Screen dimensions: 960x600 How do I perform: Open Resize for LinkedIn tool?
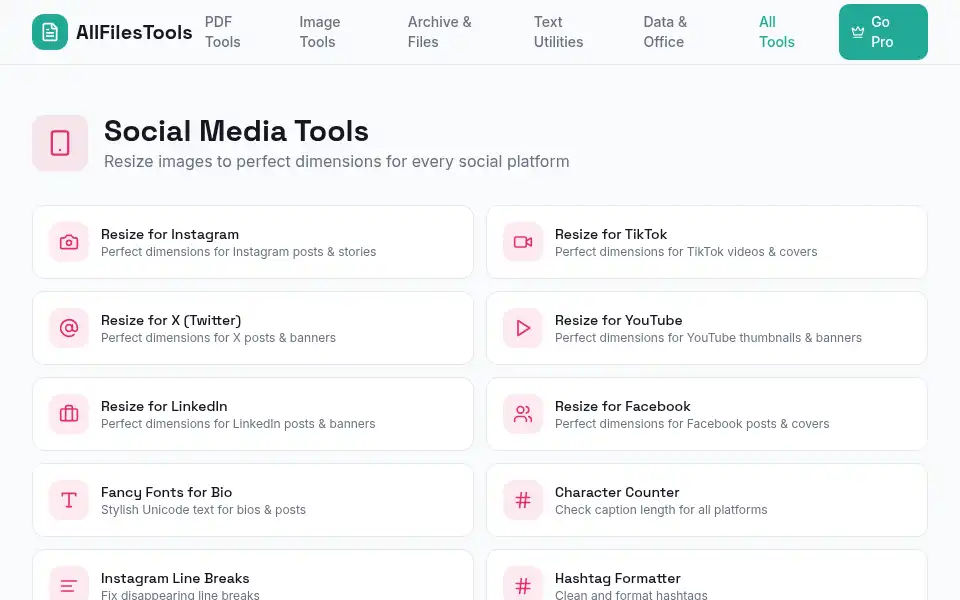(x=253, y=414)
